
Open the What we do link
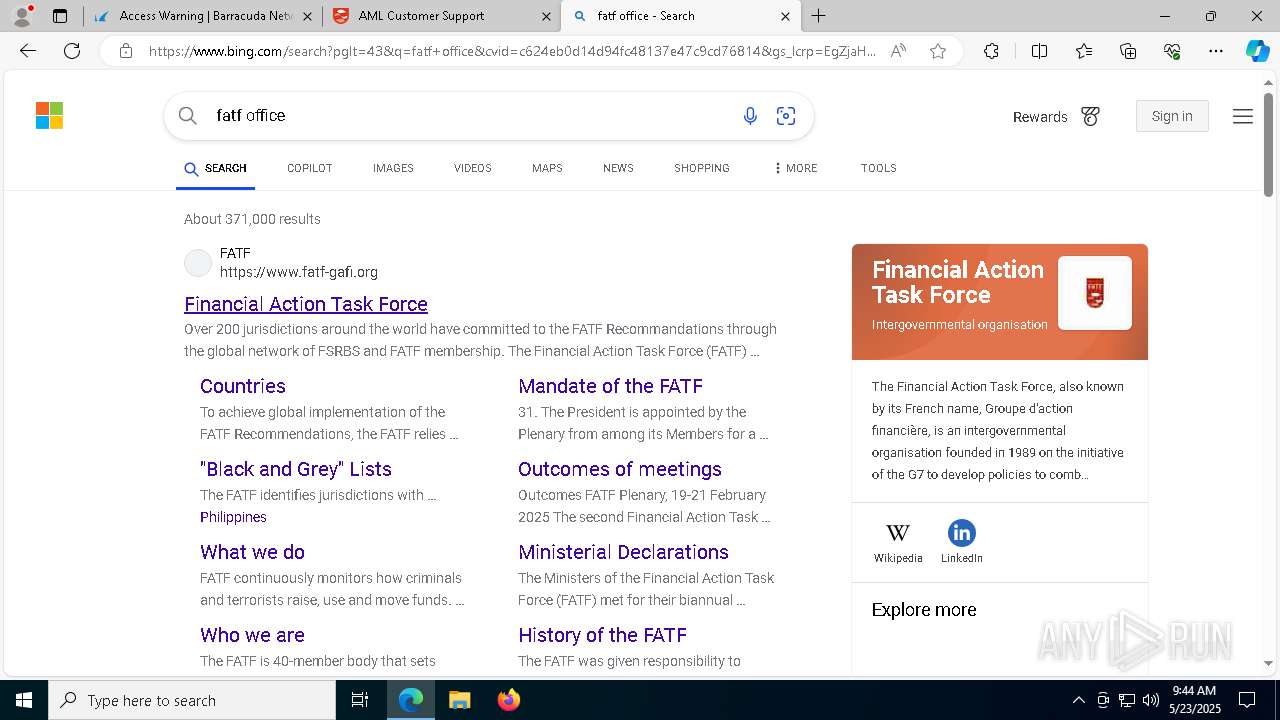tap(252, 552)
